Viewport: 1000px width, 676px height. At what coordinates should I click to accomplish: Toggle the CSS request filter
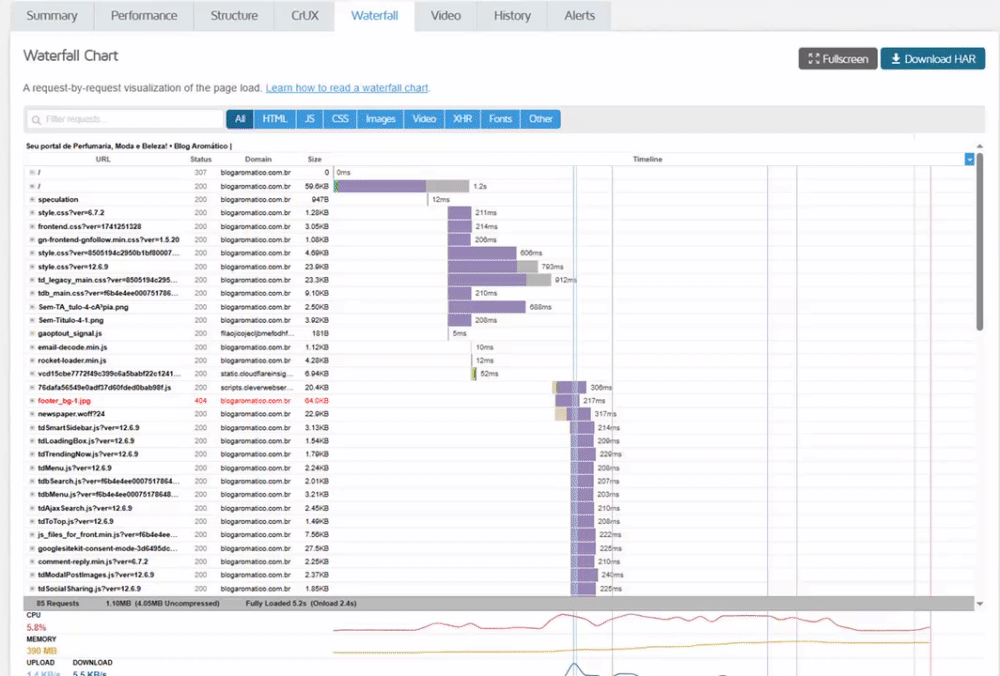[340, 119]
